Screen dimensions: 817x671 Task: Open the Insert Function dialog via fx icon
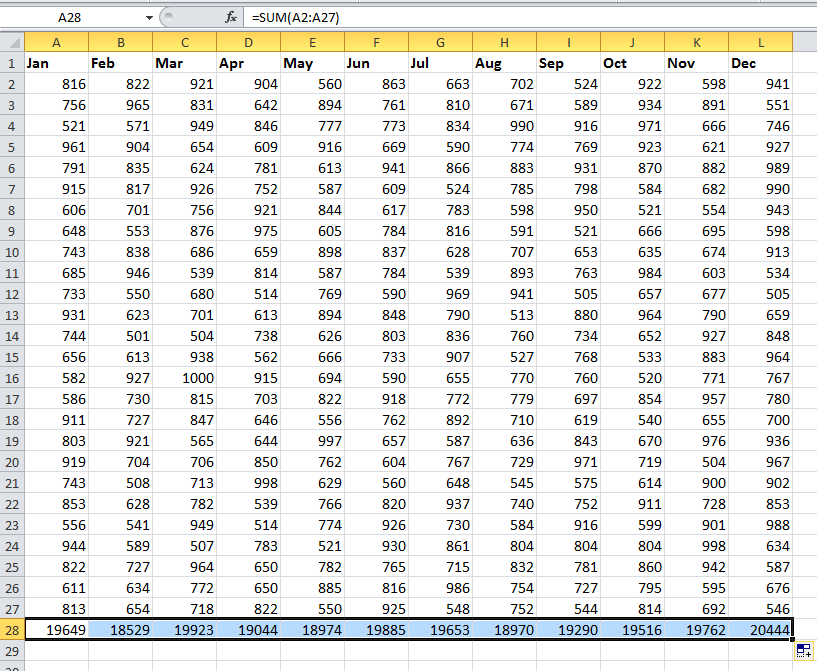point(232,17)
